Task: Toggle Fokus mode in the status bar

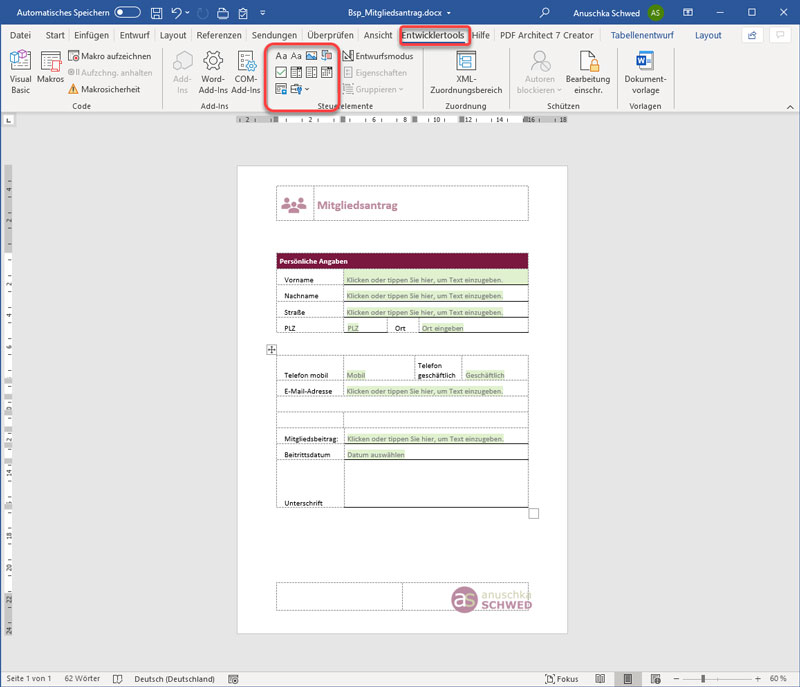Action: [x=561, y=678]
